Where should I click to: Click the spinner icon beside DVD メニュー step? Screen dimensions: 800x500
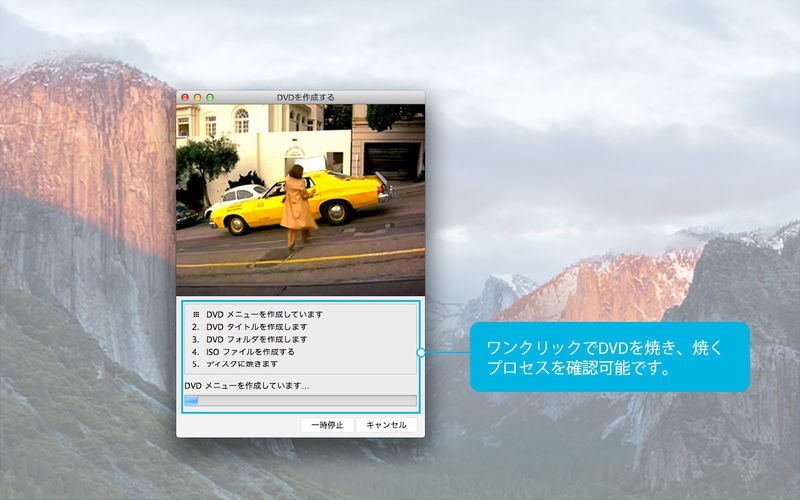click(196, 314)
